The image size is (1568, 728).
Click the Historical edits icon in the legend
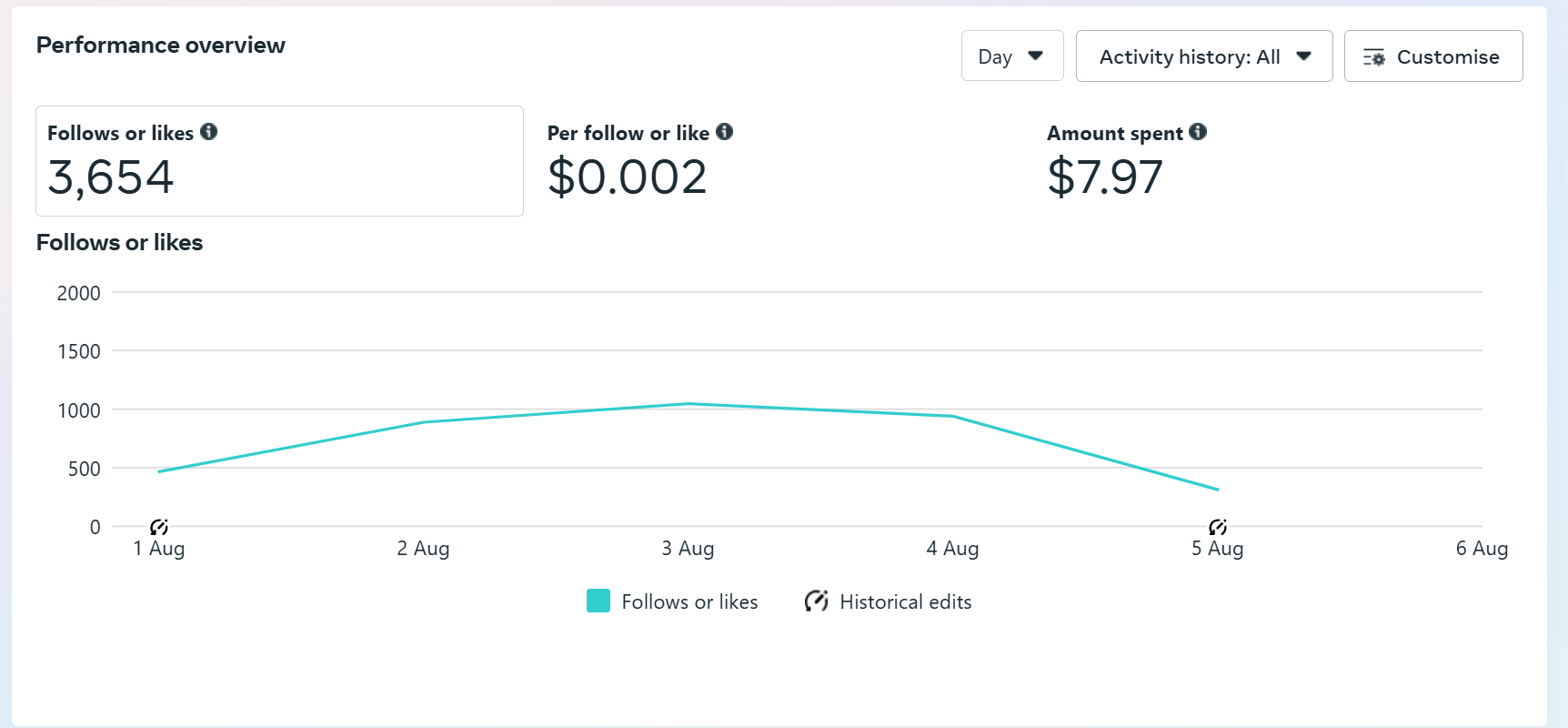click(x=816, y=602)
